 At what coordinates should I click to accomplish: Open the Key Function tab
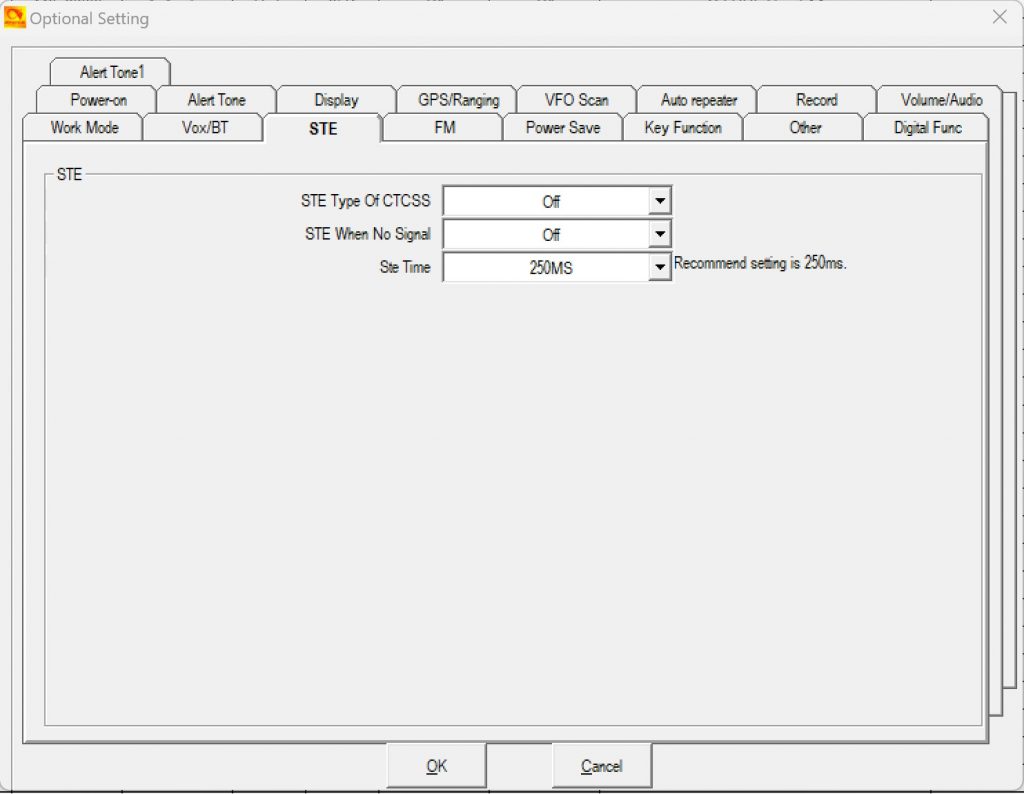pos(683,128)
